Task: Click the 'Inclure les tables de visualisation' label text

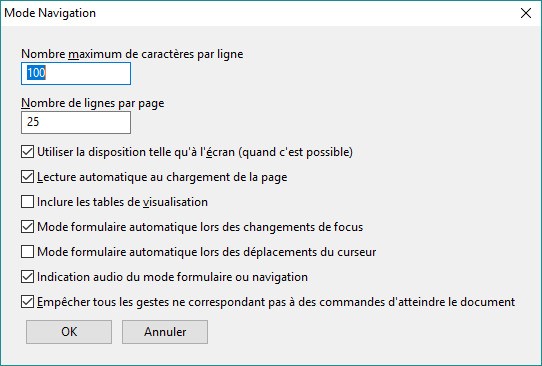Action: (x=122, y=202)
